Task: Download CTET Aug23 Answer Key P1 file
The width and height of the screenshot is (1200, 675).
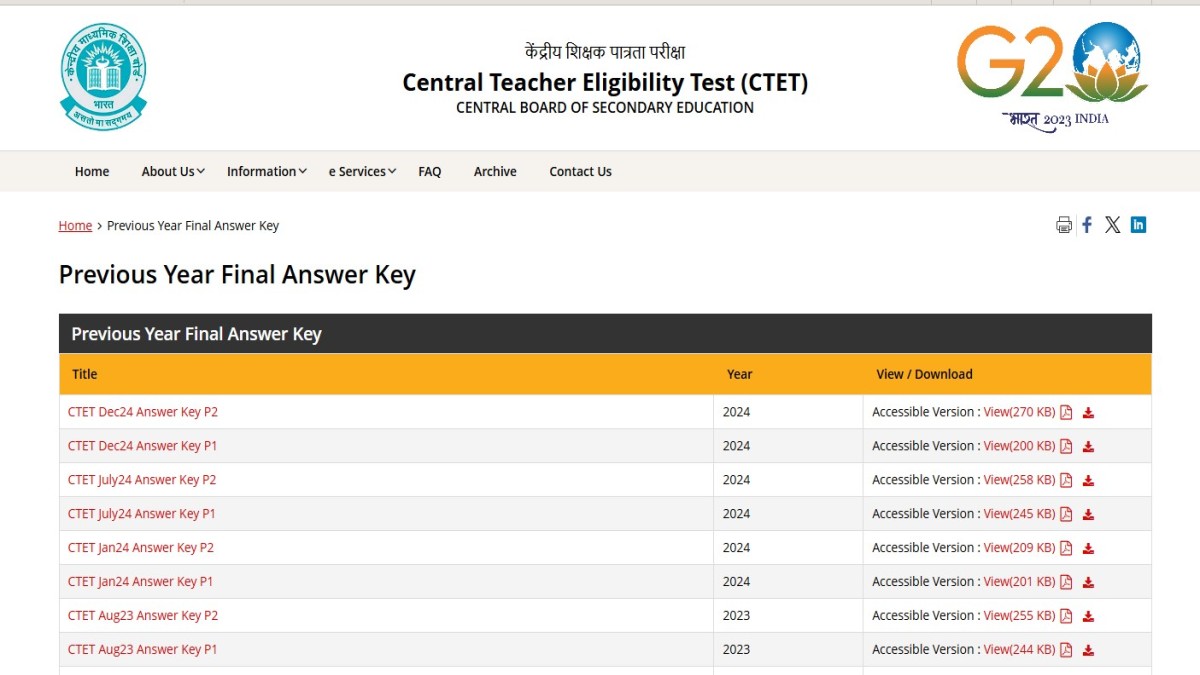Action: (x=1088, y=651)
